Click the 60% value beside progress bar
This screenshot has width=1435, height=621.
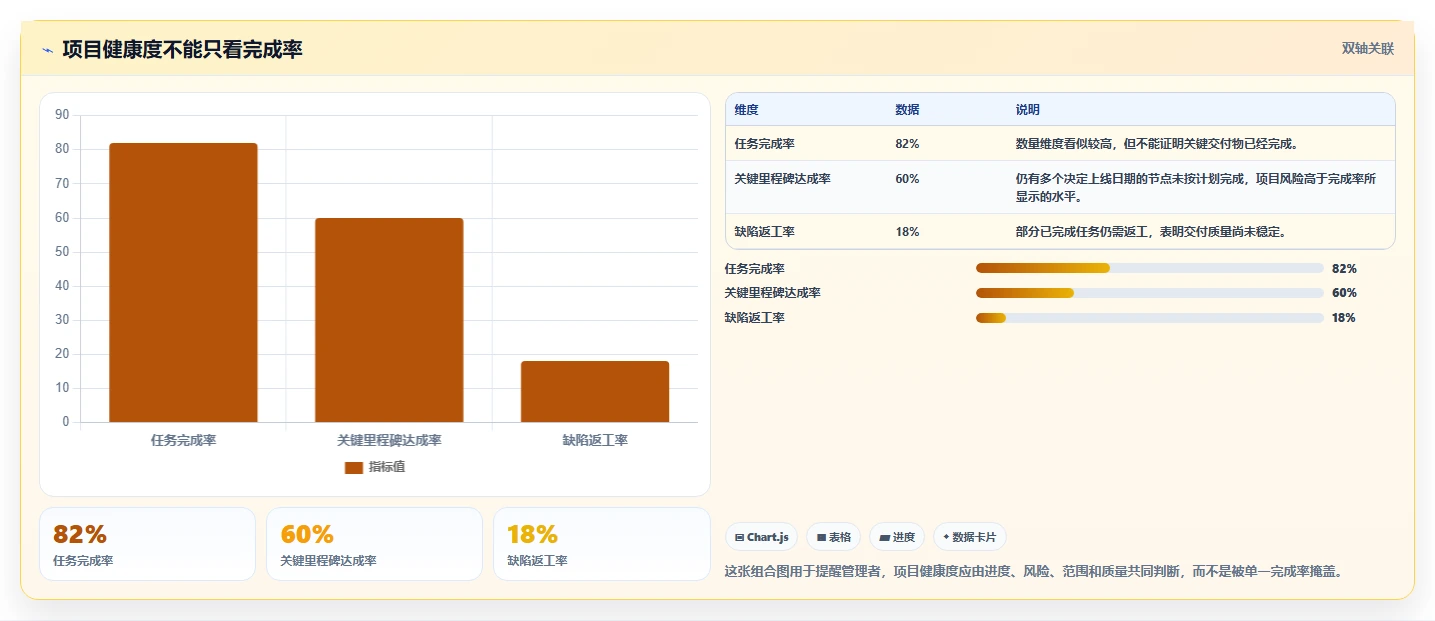click(1344, 293)
